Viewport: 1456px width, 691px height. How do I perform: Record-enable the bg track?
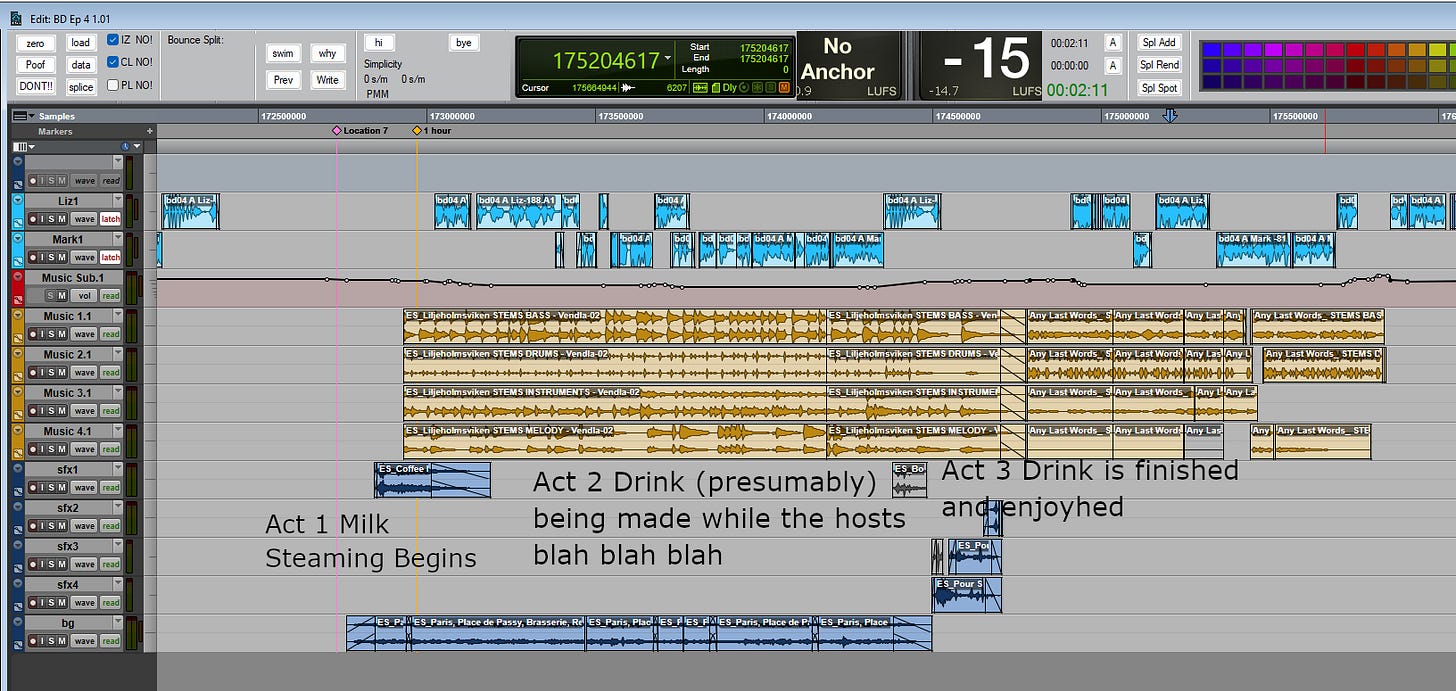tap(34, 641)
